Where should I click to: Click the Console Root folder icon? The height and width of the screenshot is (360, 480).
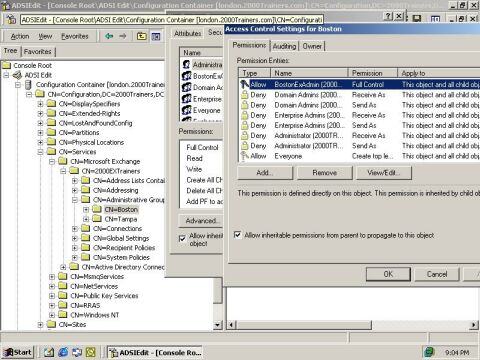point(7,65)
